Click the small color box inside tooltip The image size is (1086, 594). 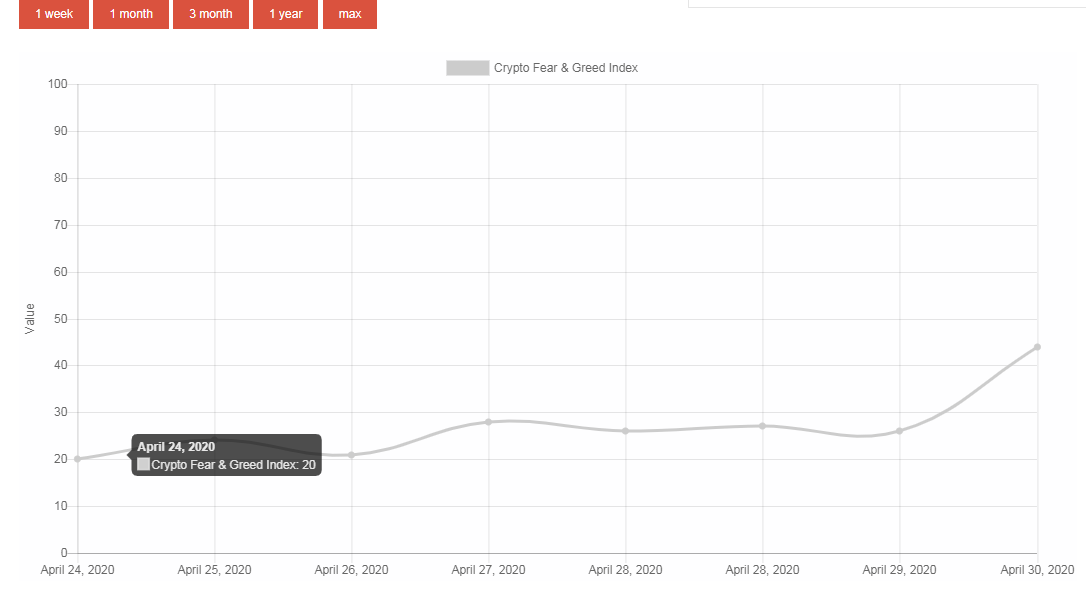(x=143, y=464)
